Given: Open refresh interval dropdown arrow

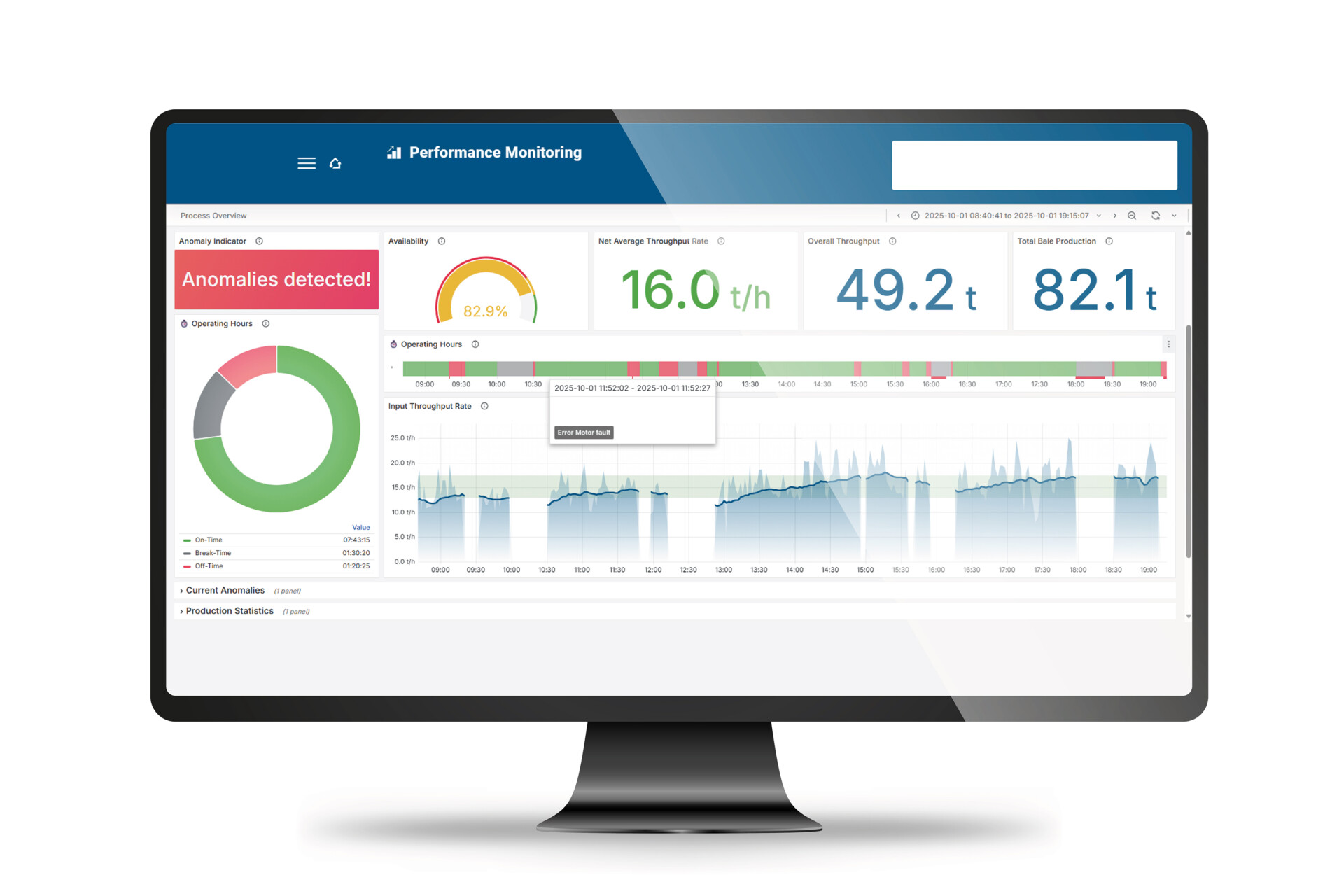Looking at the screenshot, I should tap(1174, 216).
